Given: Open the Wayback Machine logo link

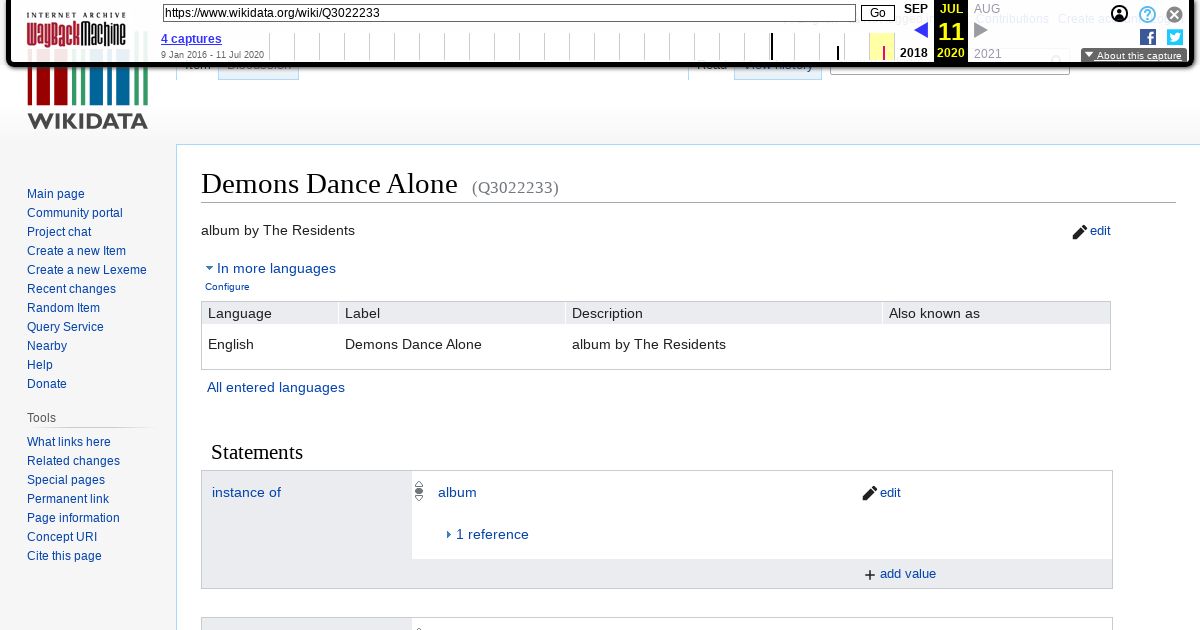Looking at the screenshot, I should tap(76, 30).
